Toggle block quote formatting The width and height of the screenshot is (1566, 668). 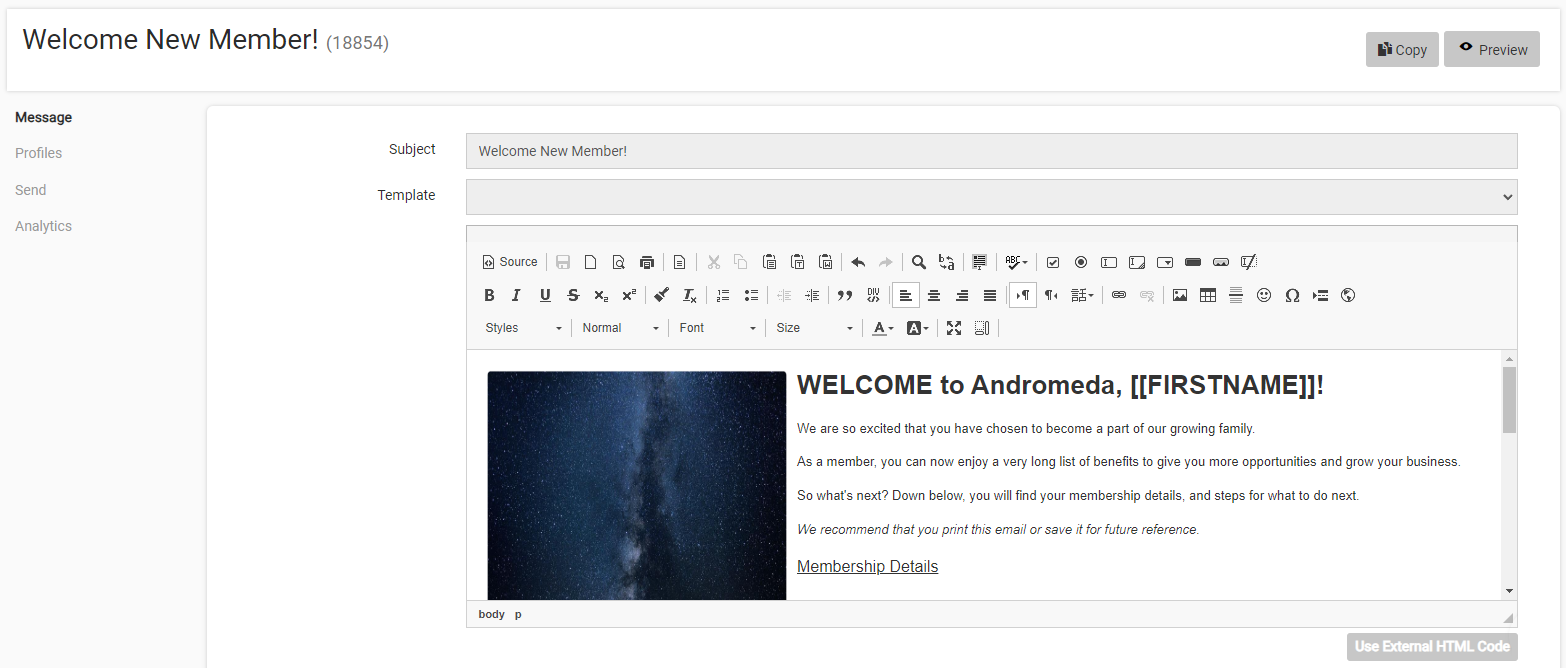pos(845,295)
